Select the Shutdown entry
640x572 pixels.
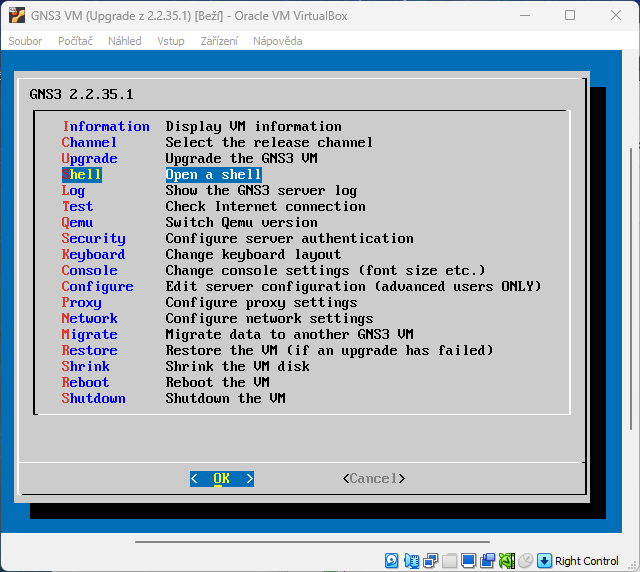click(x=93, y=398)
